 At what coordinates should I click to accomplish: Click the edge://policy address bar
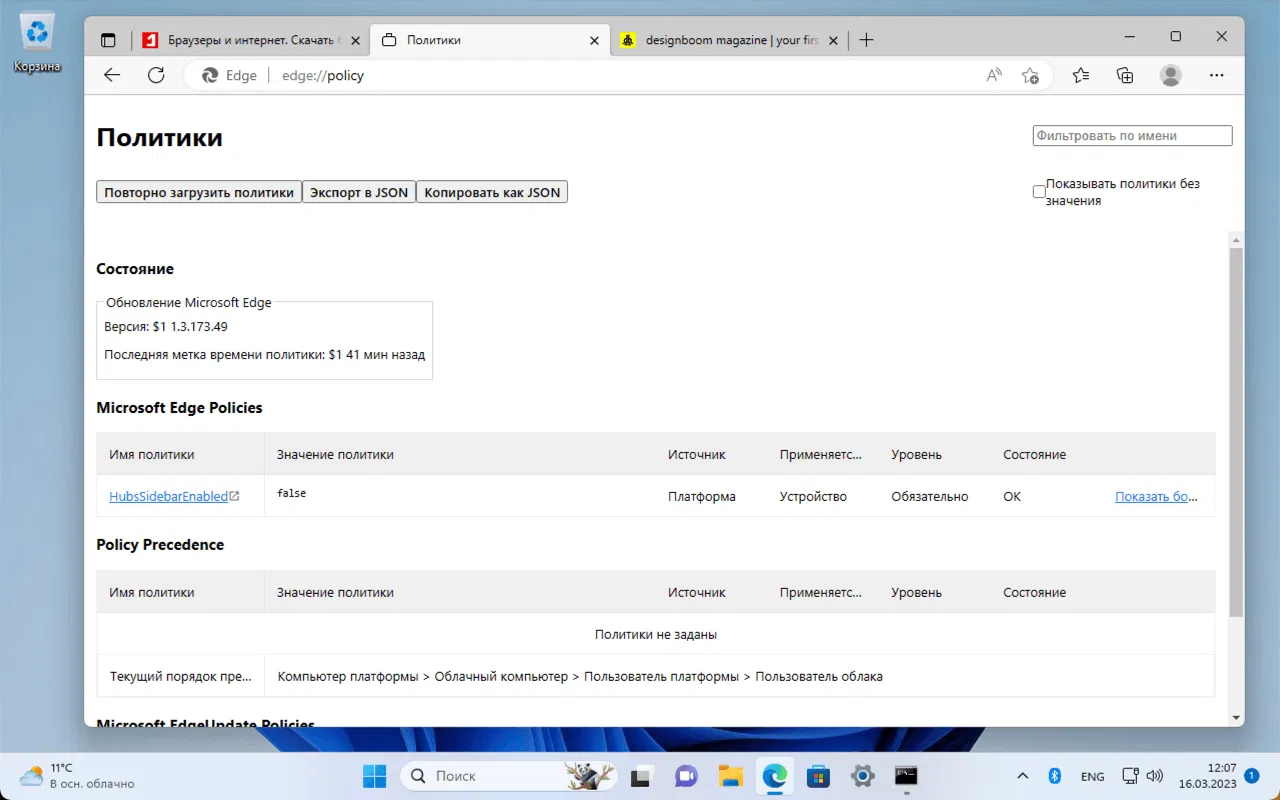point(620,75)
